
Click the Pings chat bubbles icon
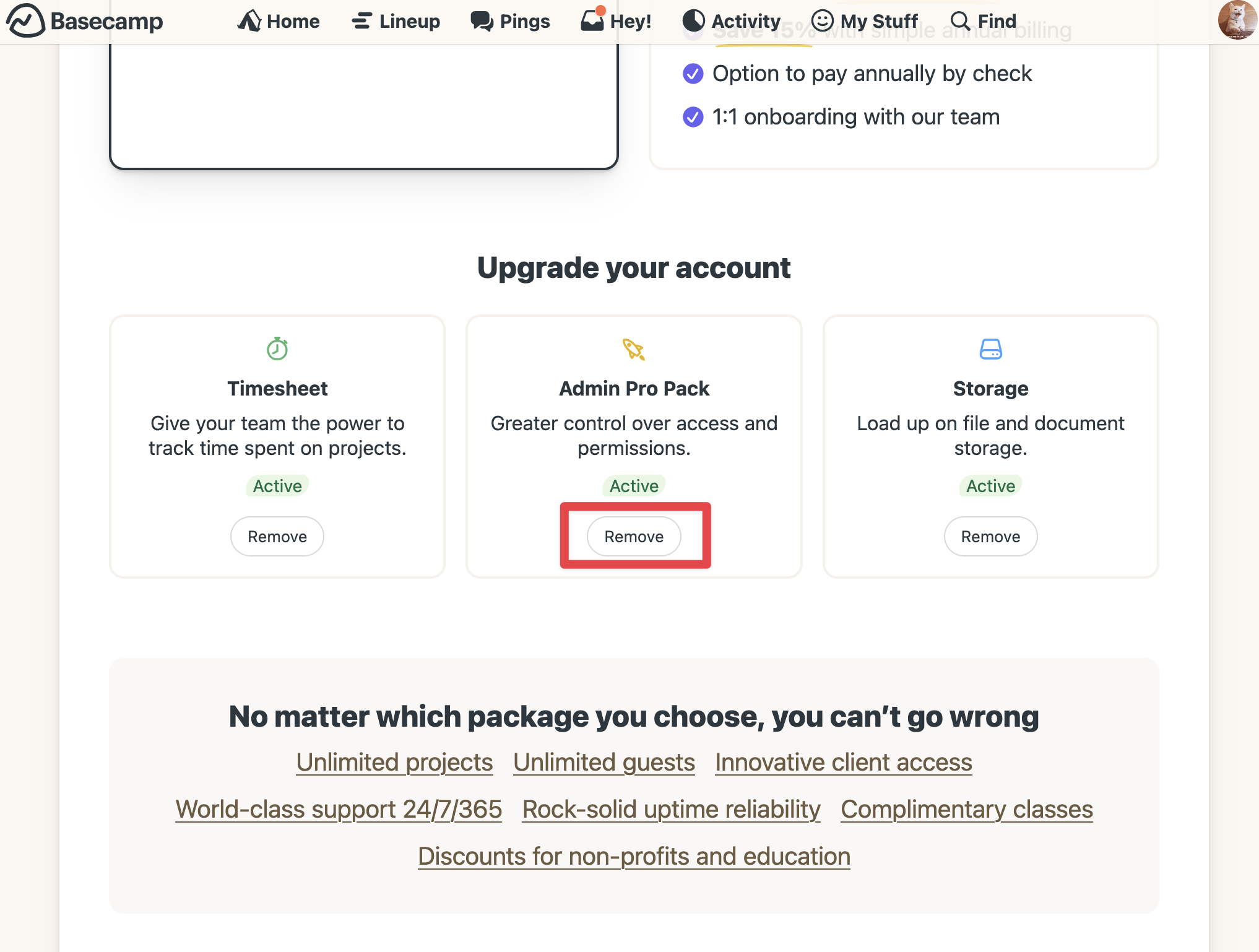[x=481, y=20]
